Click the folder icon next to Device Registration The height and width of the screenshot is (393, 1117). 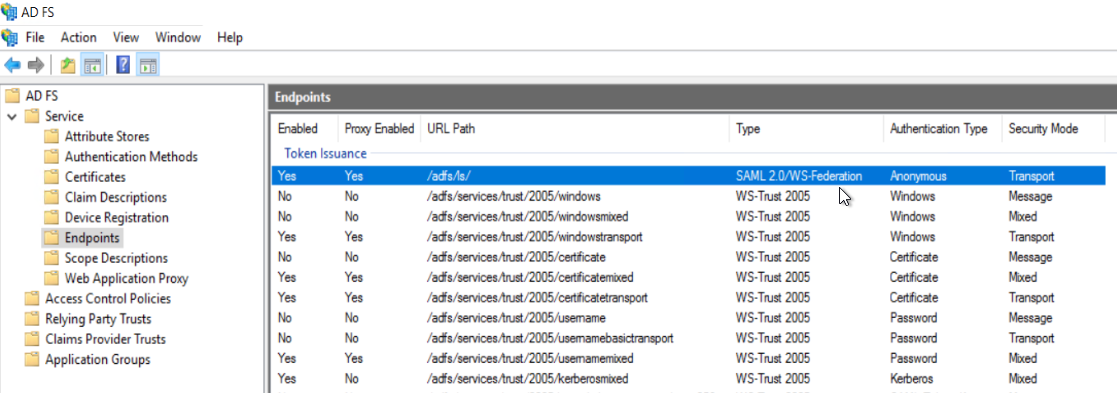(51, 218)
